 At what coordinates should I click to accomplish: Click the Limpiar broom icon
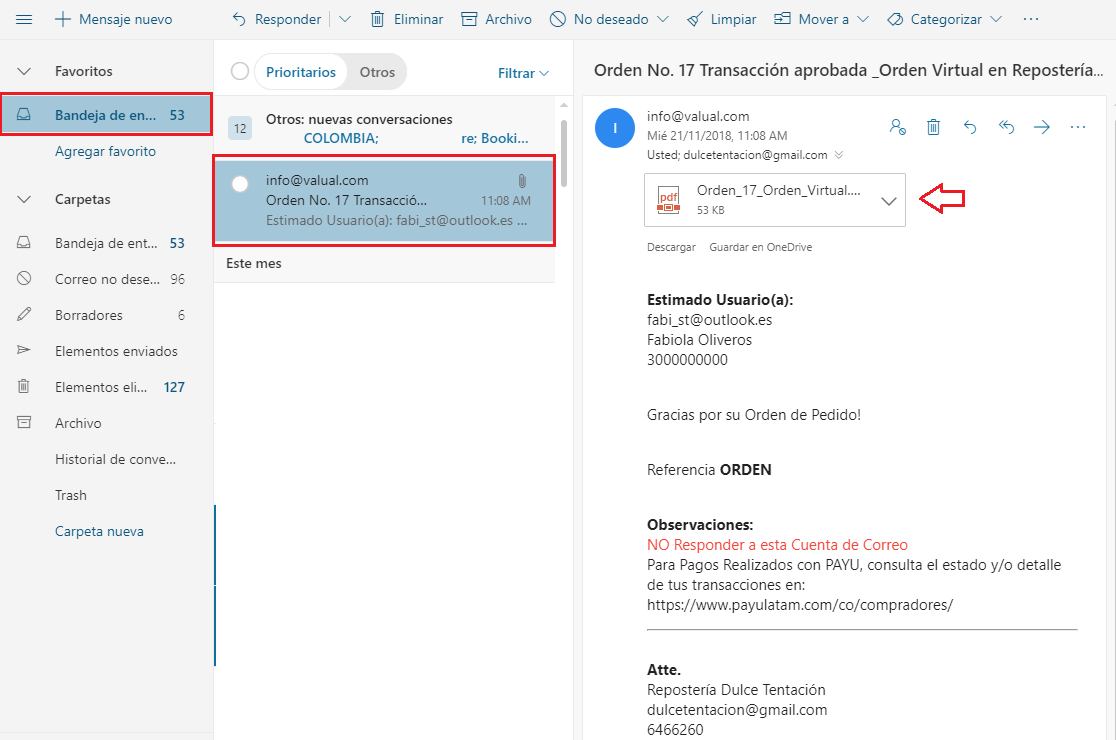(x=695, y=19)
